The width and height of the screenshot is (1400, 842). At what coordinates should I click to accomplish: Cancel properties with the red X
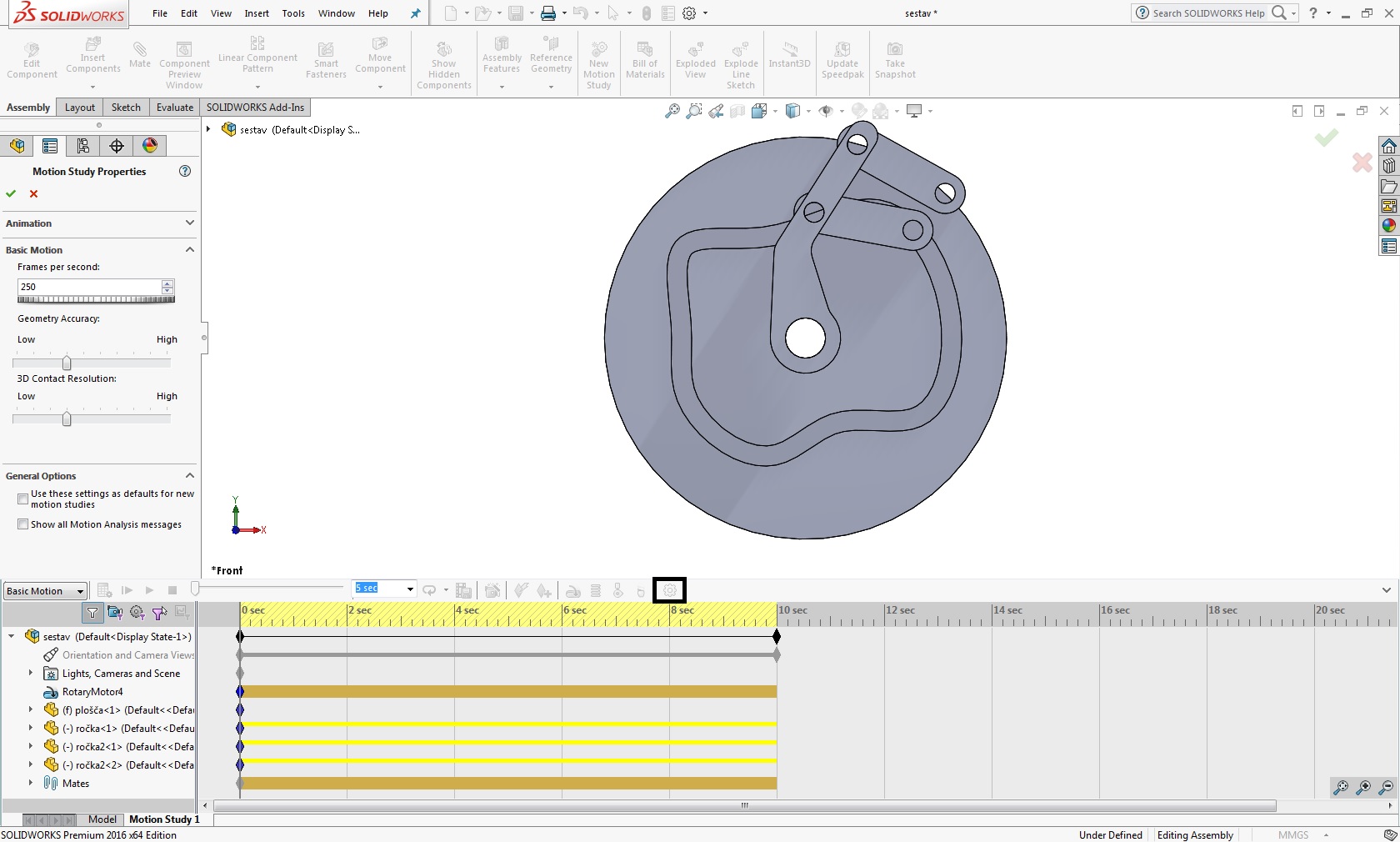pyautogui.click(x=34, y=193)
